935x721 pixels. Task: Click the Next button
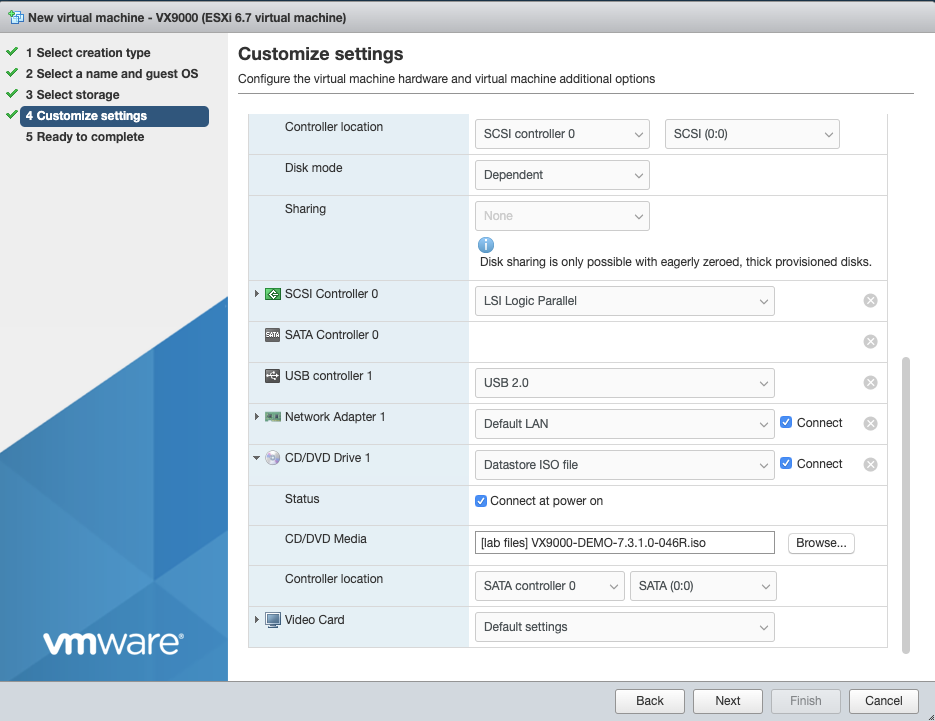click(x=727, y=701)
